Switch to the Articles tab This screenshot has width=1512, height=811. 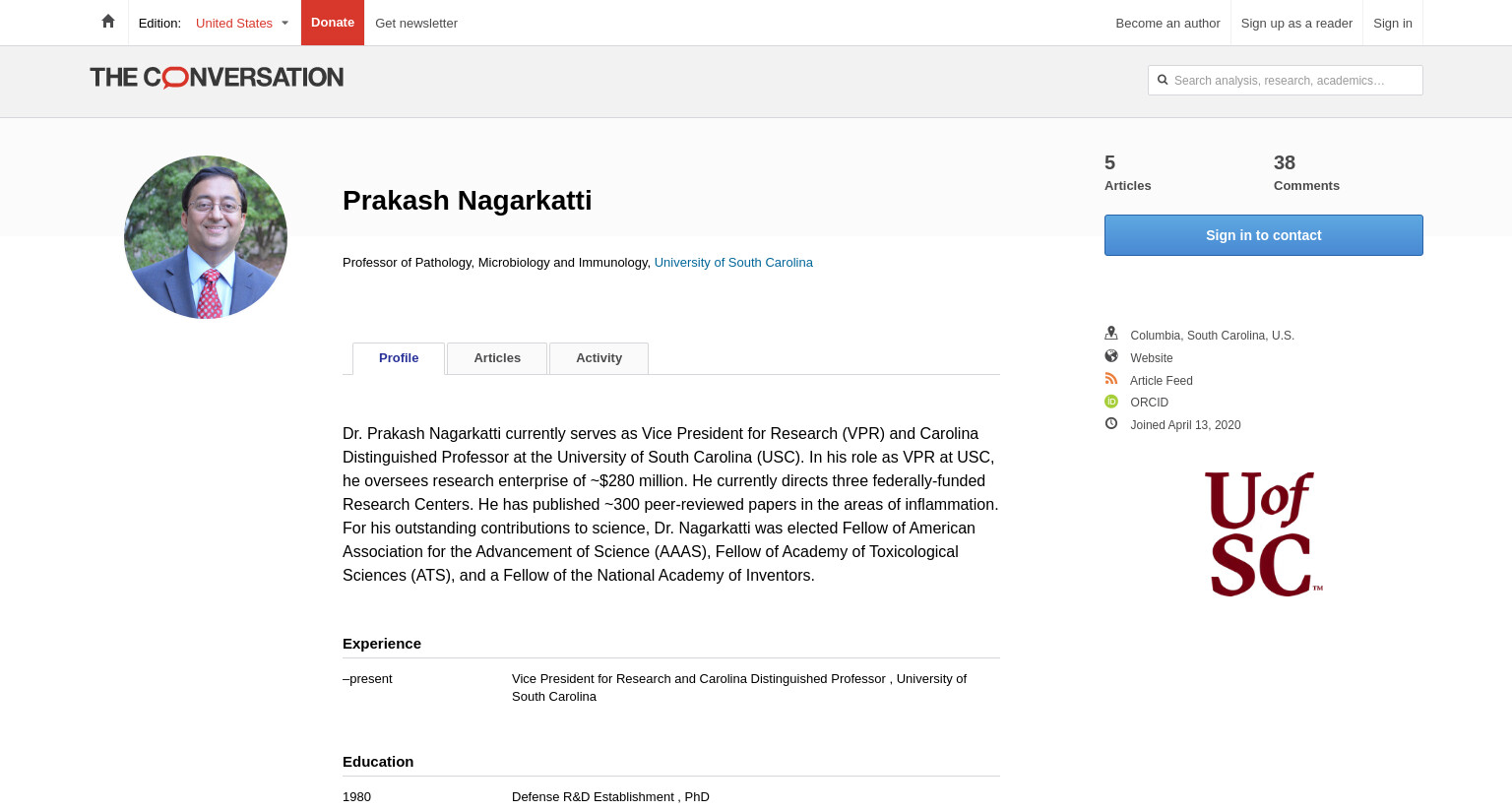497,358
